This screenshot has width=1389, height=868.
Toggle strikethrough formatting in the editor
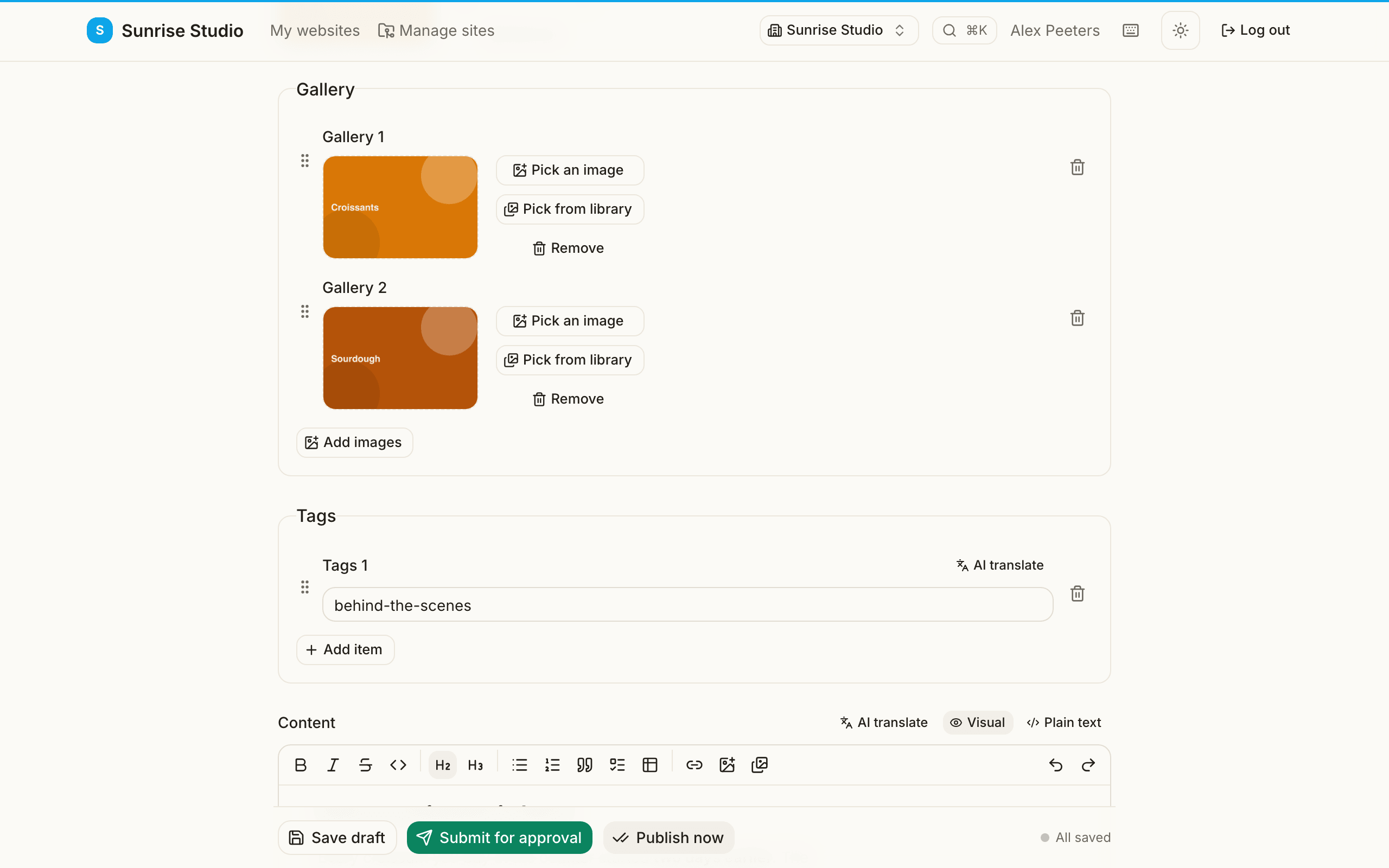tap(366, 765)
